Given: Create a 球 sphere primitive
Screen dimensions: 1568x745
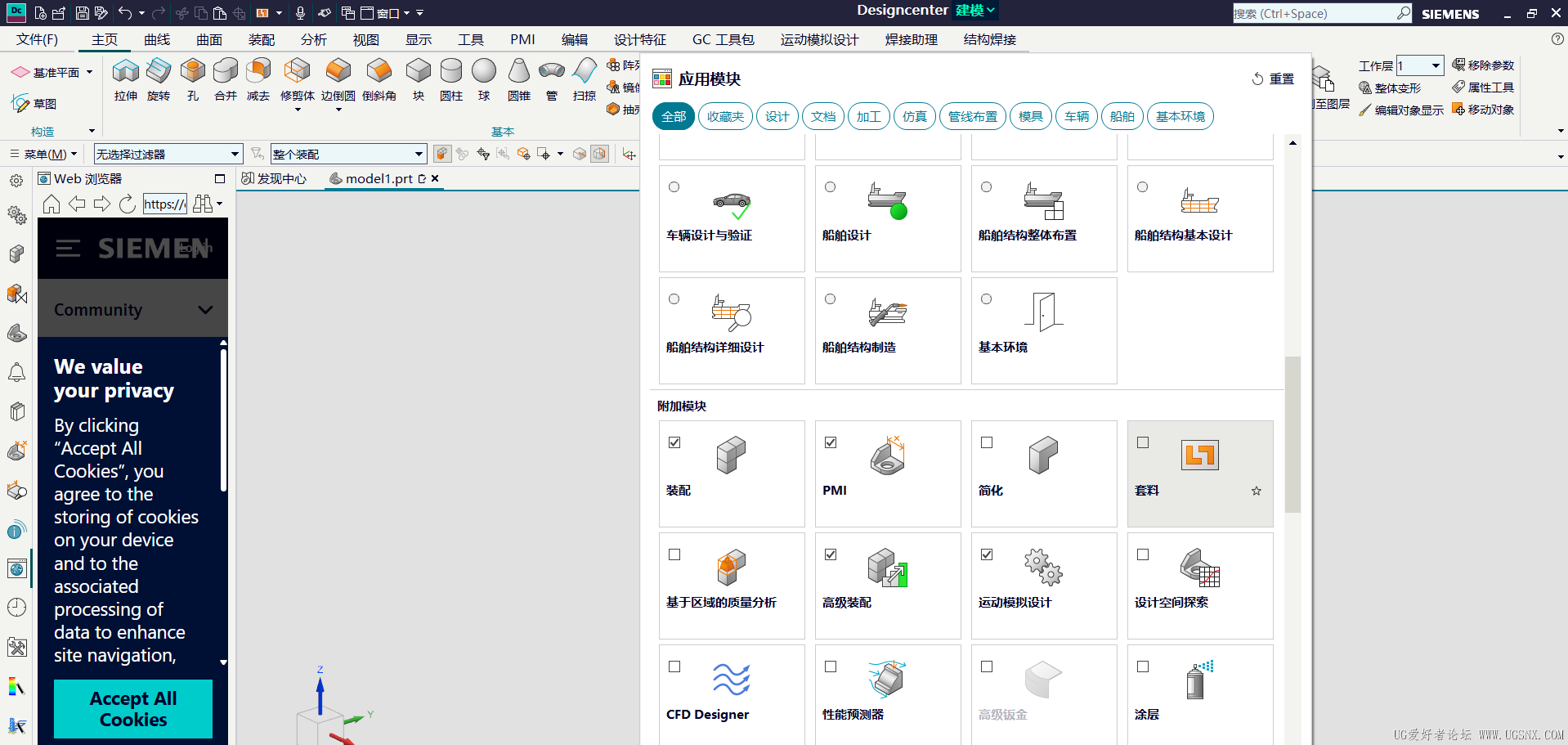Looking at the screenshot, I should [484, 79].
